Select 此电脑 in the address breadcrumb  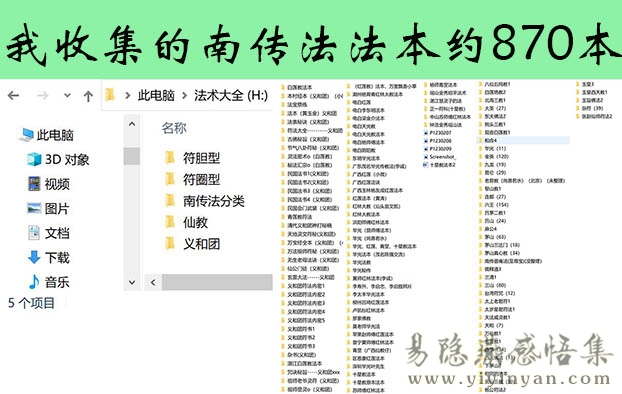click(156, 96)
